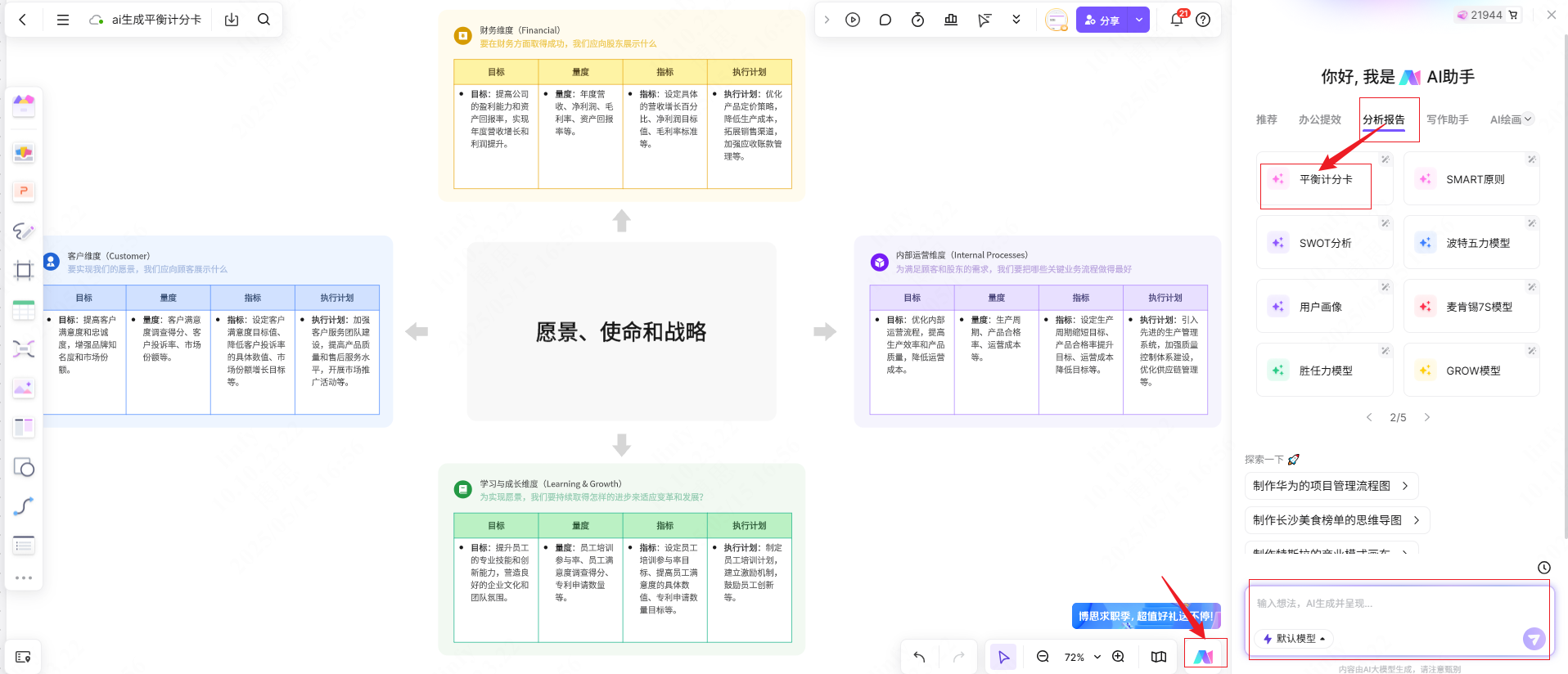Screen dimensions: 1568x674
Task: Open the help question-mark icon
Action: click(x=1203, y=20)
